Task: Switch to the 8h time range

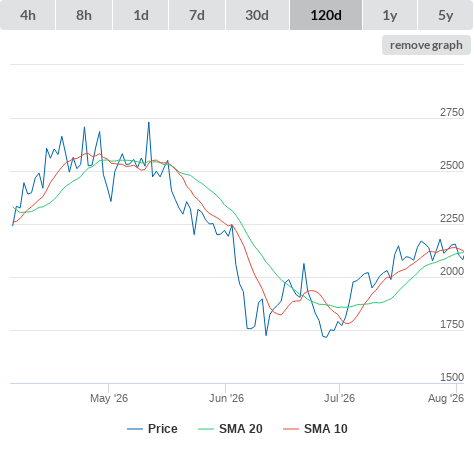Action: 84,15
